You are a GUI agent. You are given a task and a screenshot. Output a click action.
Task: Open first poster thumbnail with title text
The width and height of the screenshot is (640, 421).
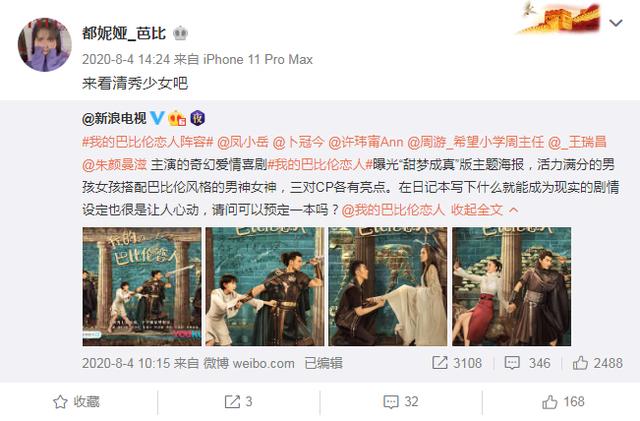[x=142, y=287]
